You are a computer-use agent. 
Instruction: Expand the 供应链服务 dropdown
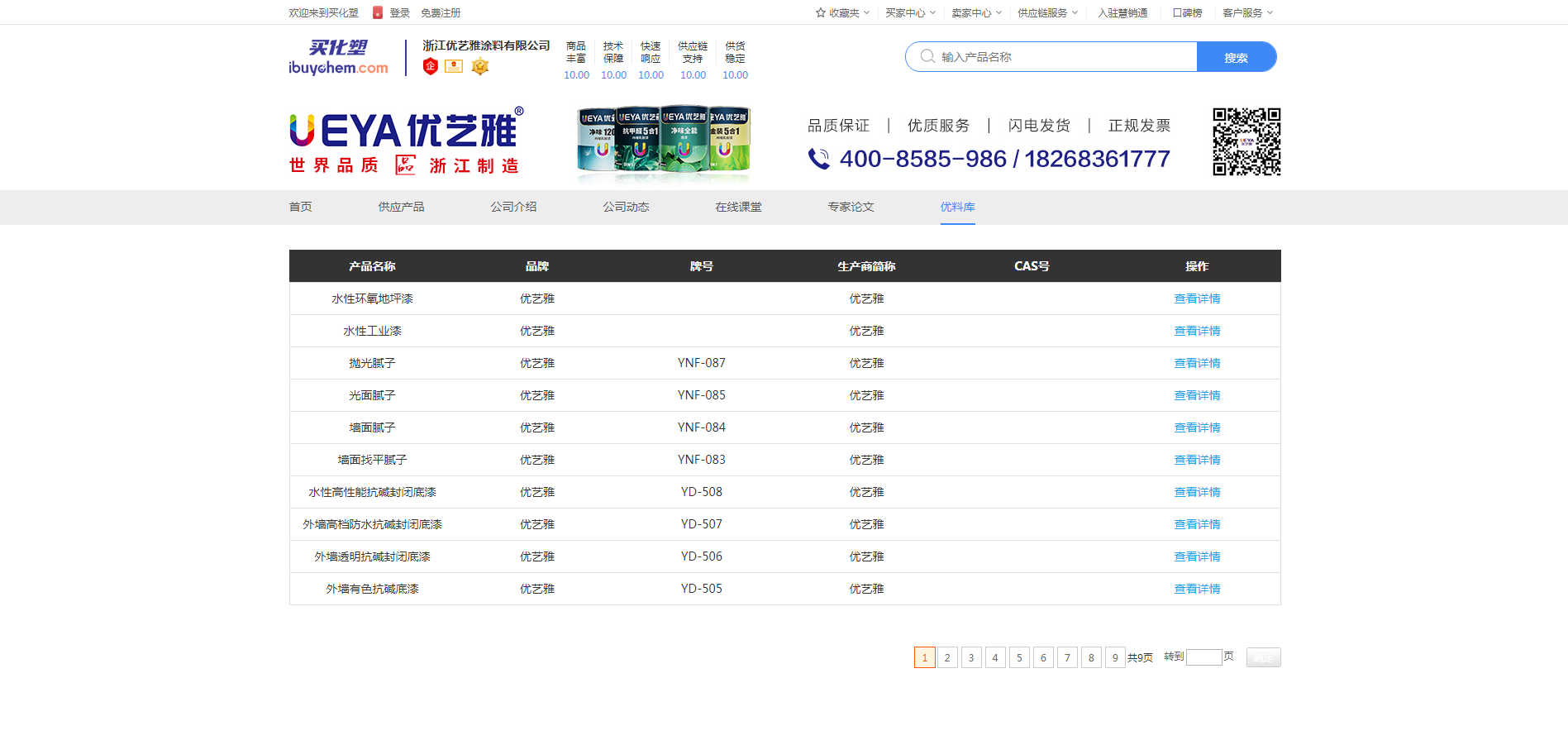click(1047, 12)
